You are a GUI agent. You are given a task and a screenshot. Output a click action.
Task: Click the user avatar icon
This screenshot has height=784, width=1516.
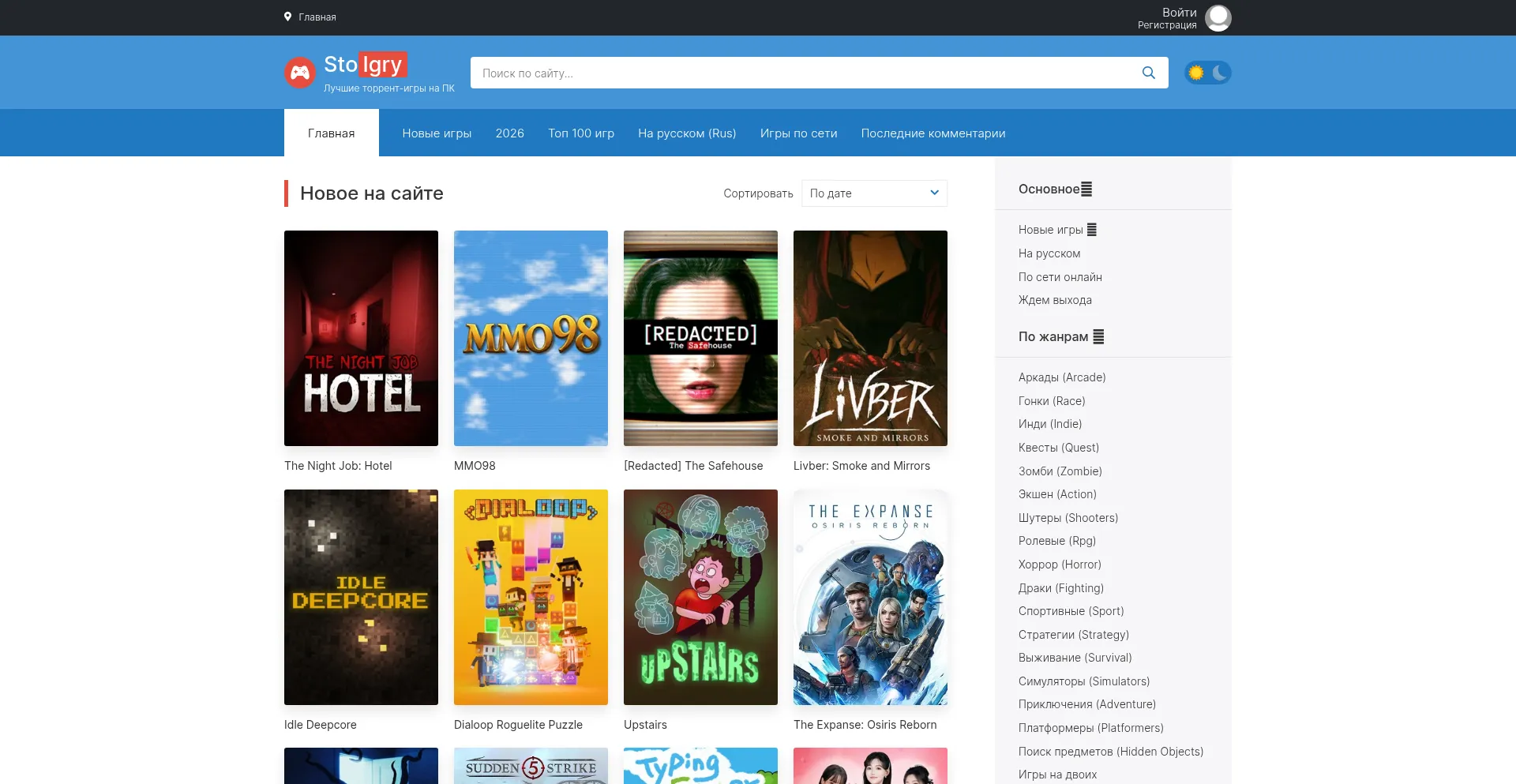point(1218,18)
